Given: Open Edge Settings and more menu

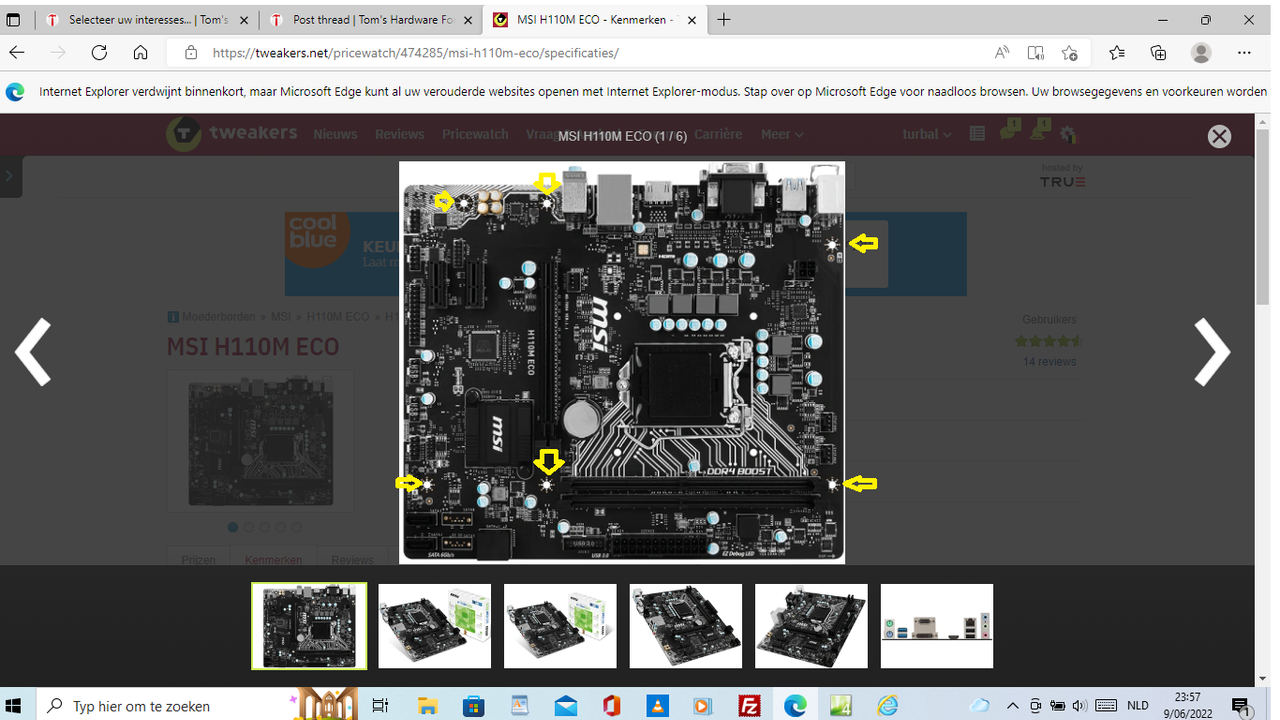Looking at the screenshot, I should coord(1244,53).
